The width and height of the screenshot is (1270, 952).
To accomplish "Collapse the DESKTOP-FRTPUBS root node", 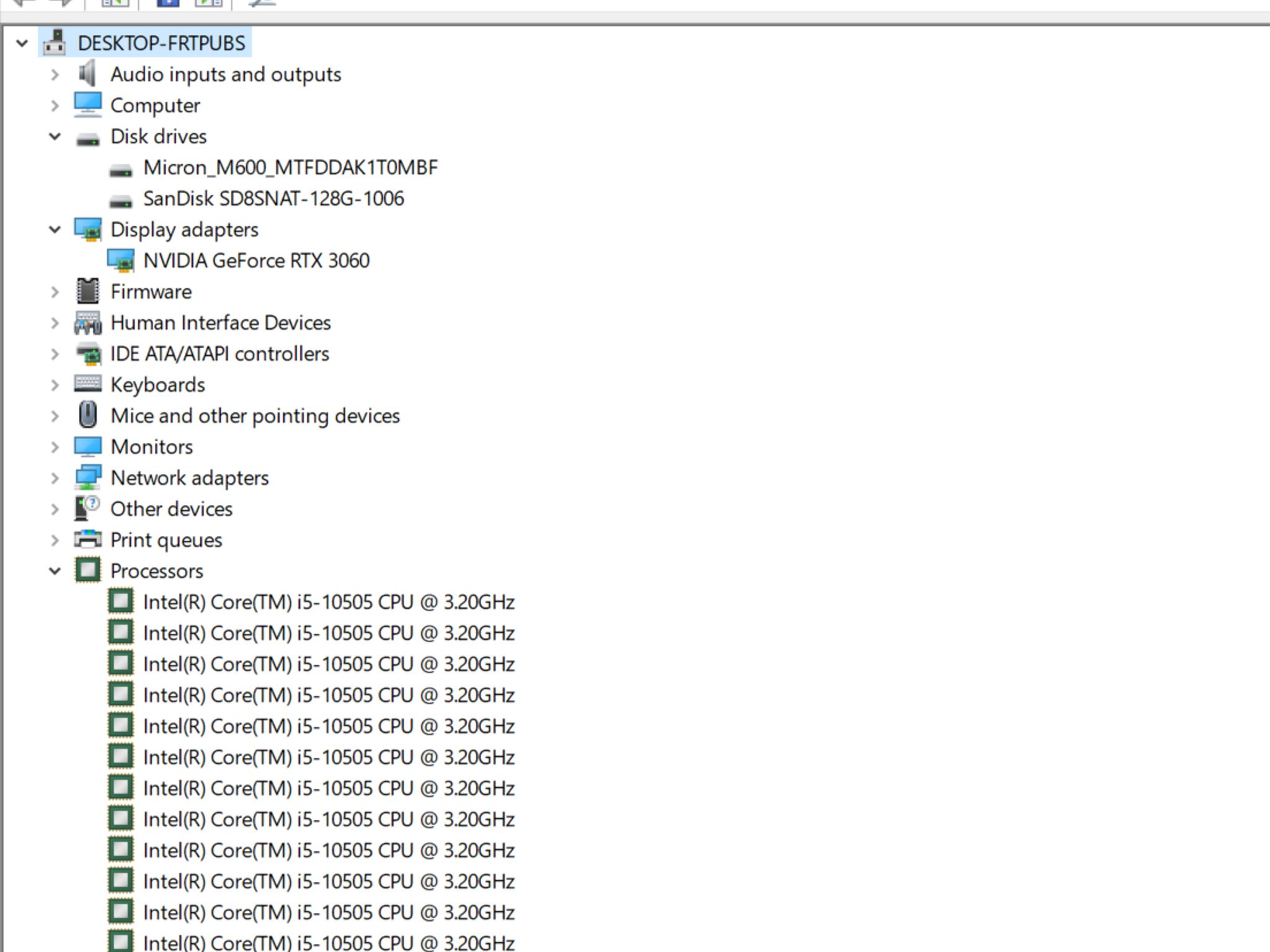I will point(22,43).
